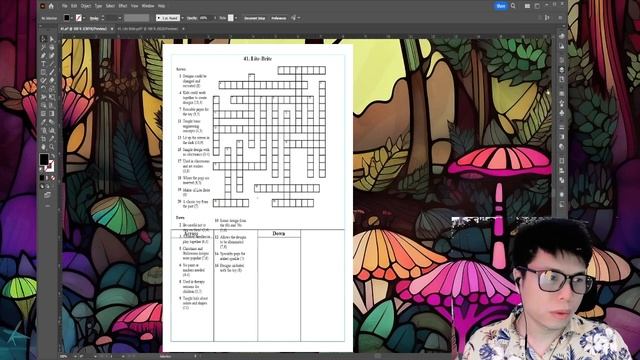640x360 pixels.
Task: Swap fill and stroke colors arrow
Action: [53, 156]
